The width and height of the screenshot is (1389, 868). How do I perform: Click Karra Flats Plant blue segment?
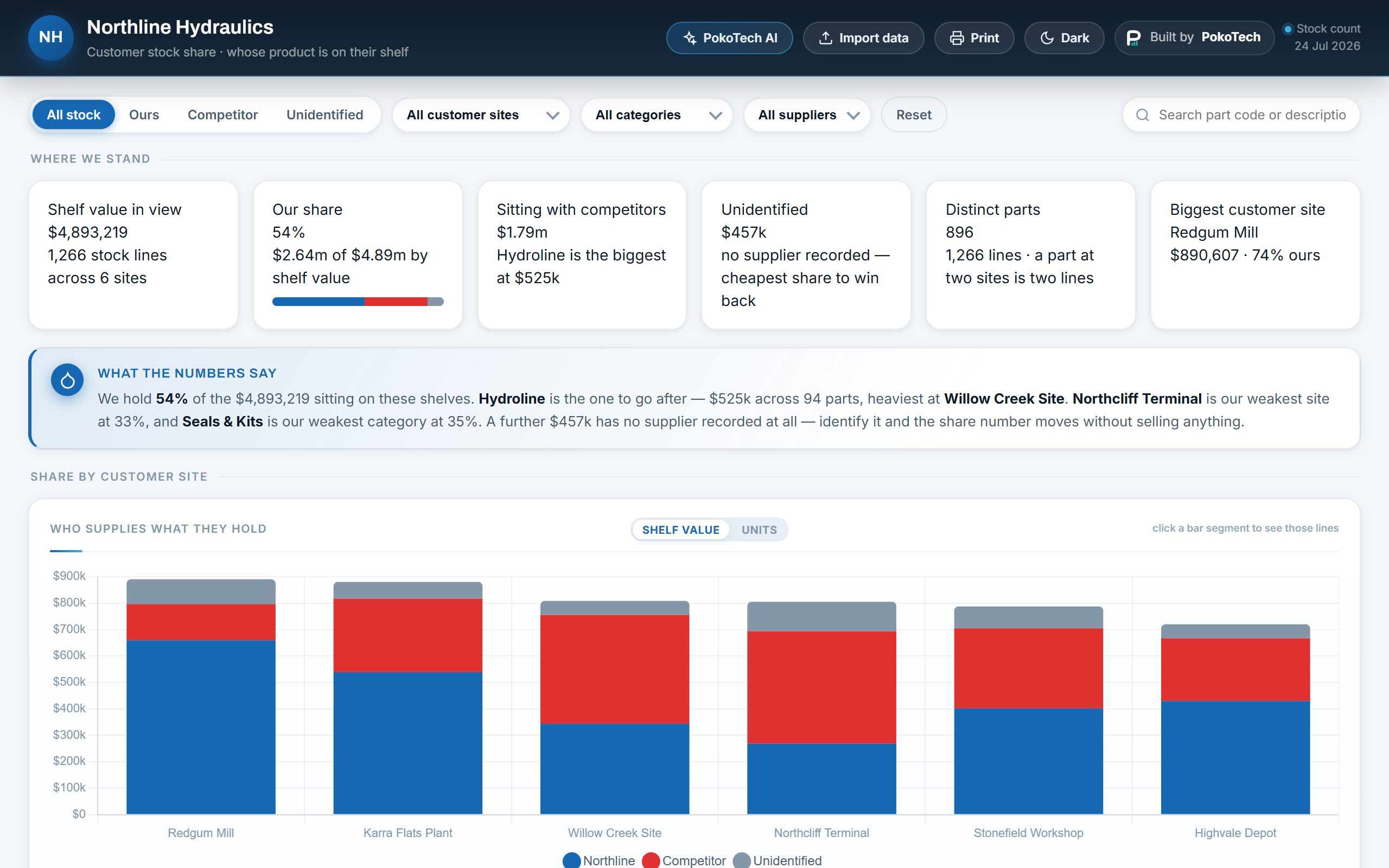pos(407,743)
